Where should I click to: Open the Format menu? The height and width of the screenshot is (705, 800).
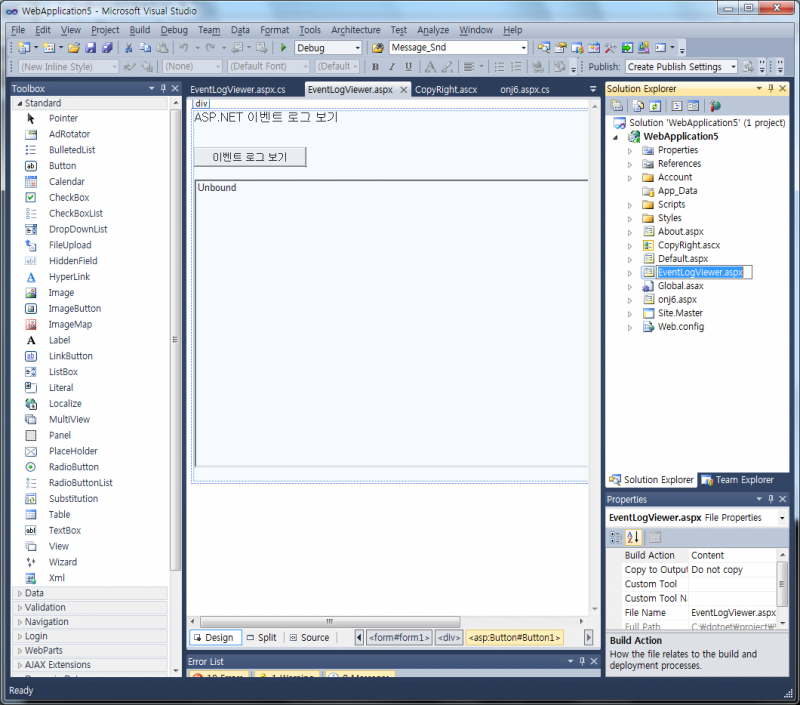point(274,30)
